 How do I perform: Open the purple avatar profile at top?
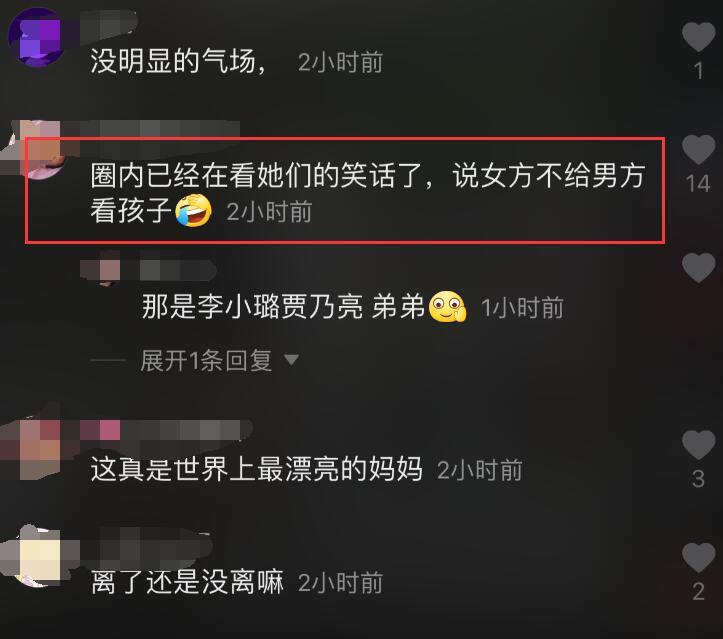(37, 38)
